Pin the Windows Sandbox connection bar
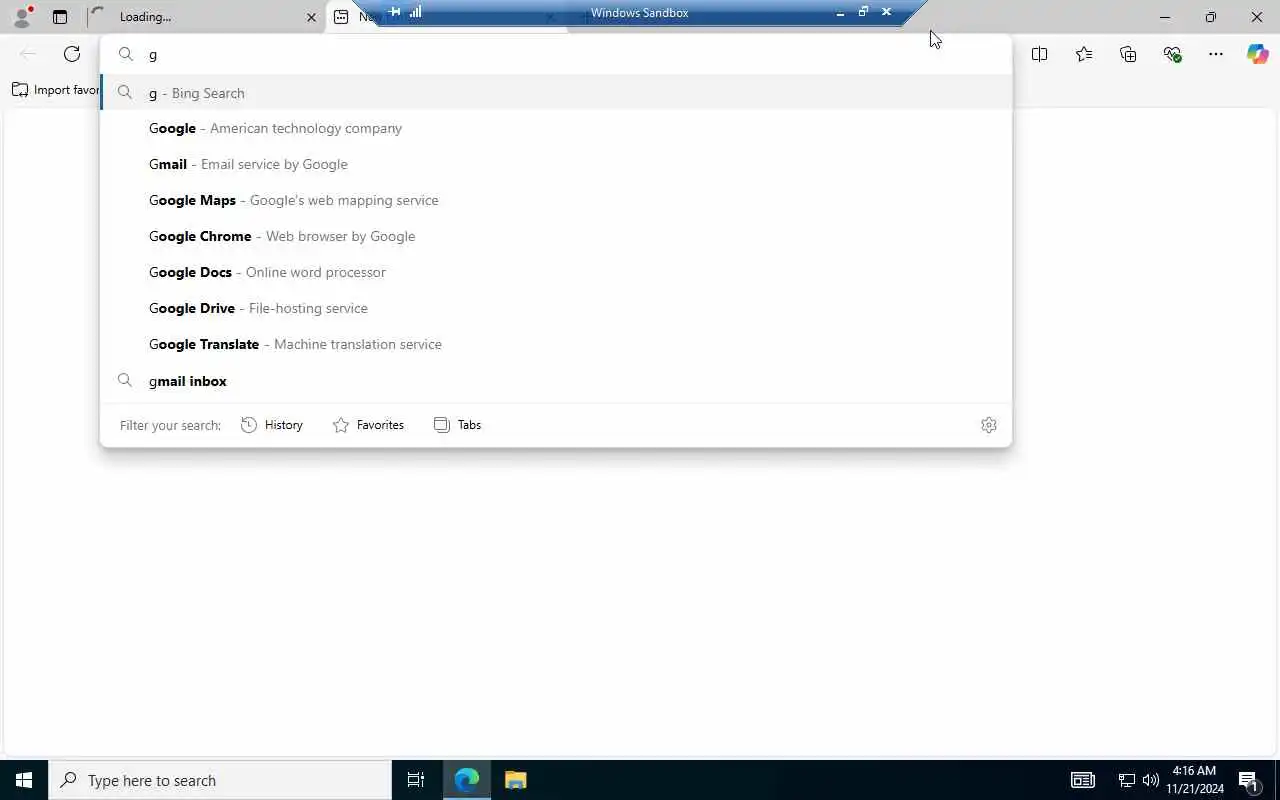1280x800 pixels. tap(395, 12)
